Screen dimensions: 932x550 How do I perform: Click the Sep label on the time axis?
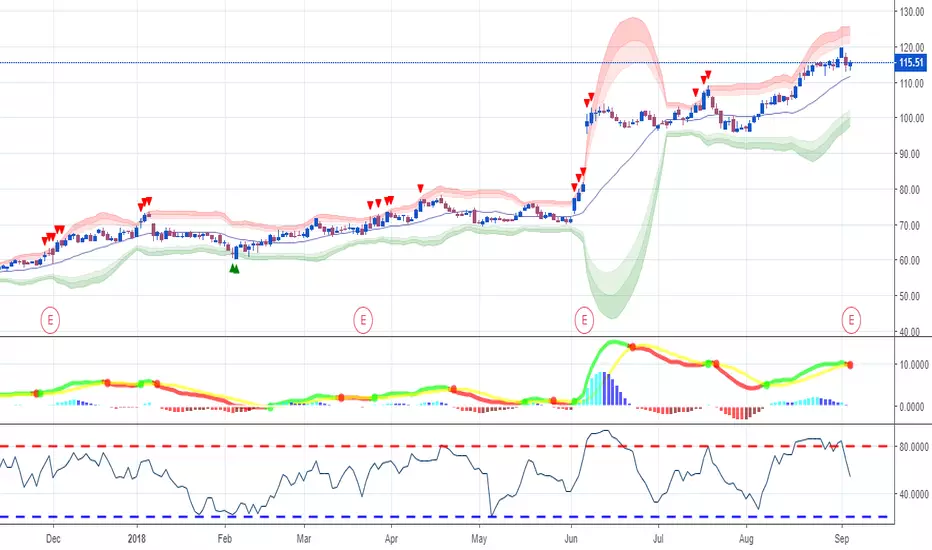click(842, 539)
